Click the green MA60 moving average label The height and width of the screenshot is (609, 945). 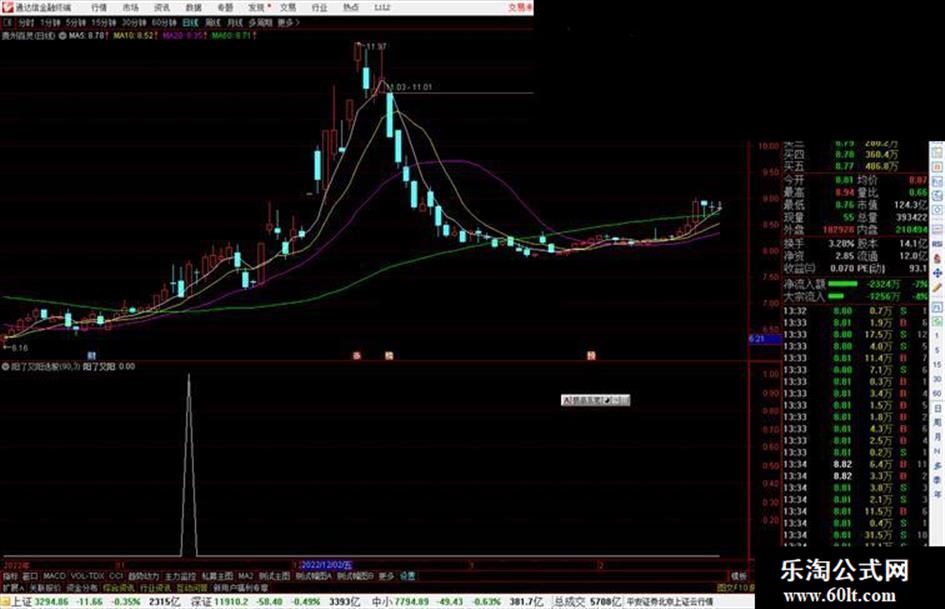point(231,36)
